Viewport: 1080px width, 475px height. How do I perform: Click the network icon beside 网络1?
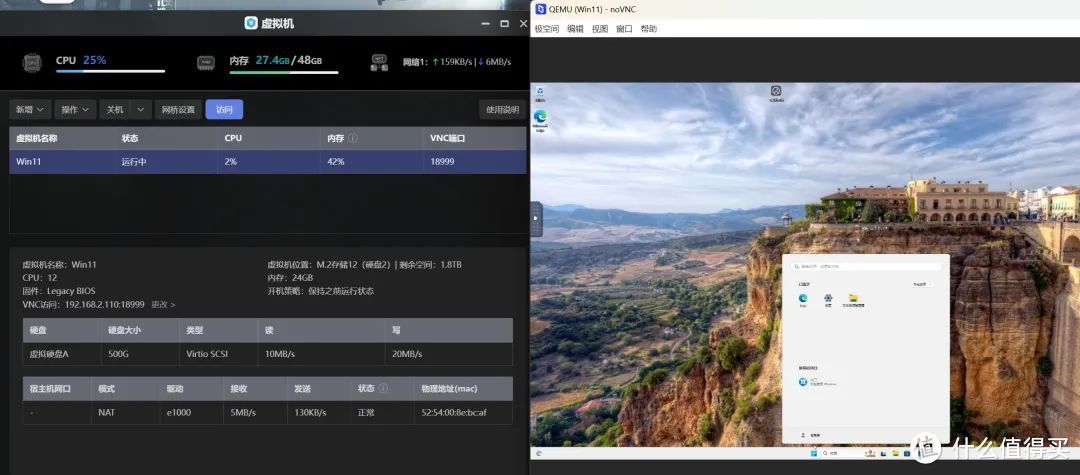(x=379, y=62)
